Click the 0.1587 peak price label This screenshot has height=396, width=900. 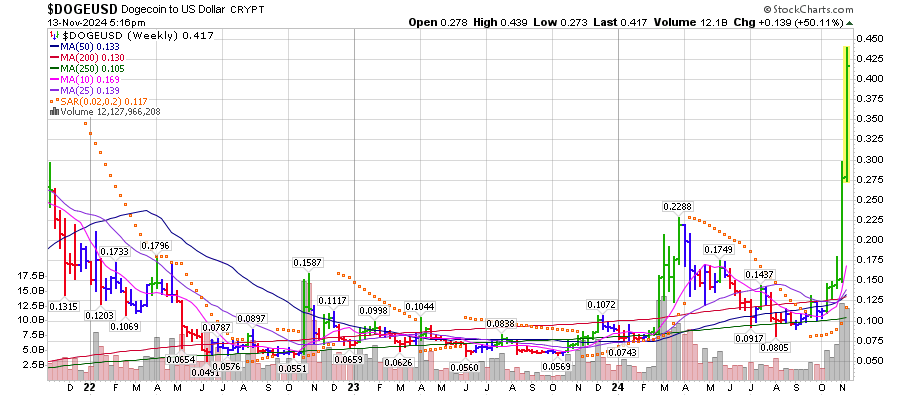click(x=308, y=262)
